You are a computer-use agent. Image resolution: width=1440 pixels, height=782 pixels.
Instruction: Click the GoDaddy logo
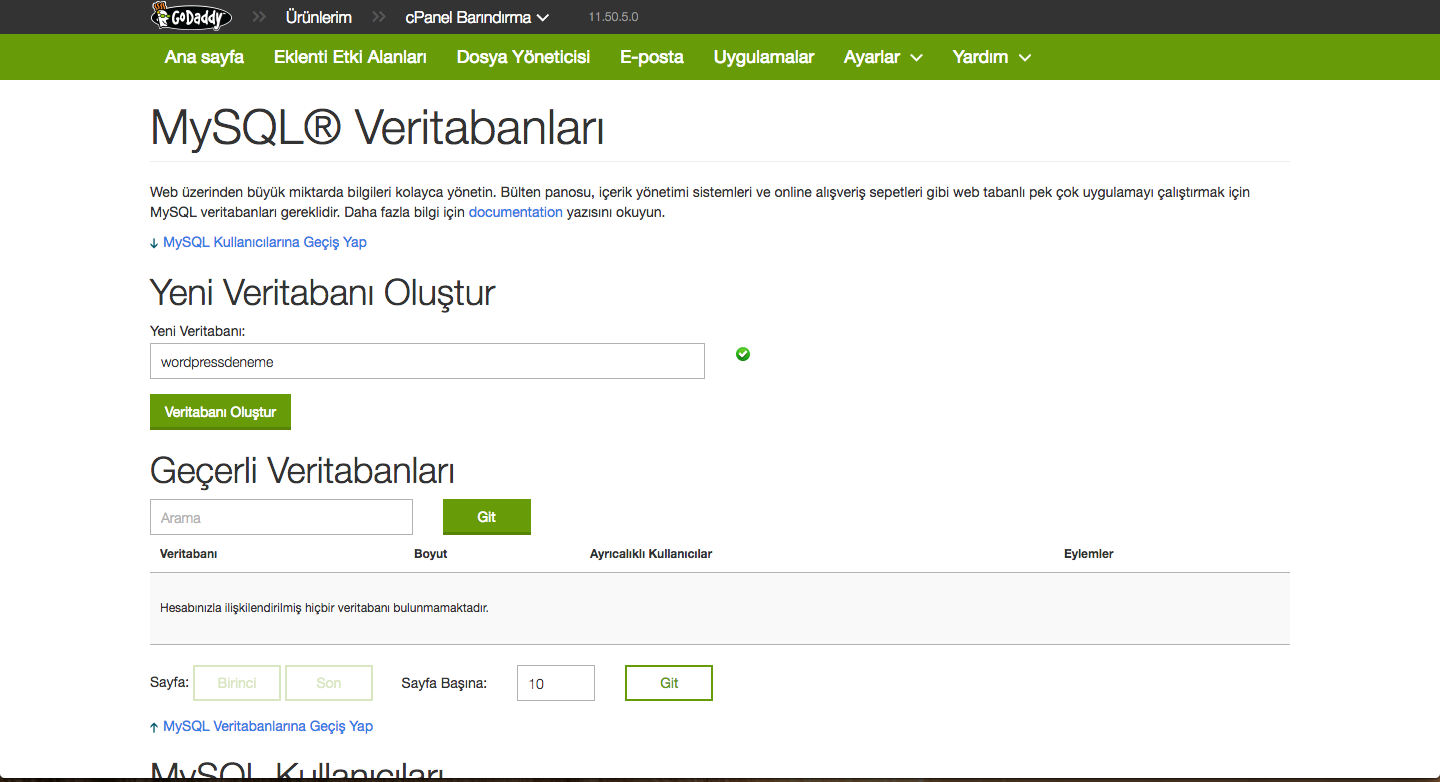coord(191,16)
